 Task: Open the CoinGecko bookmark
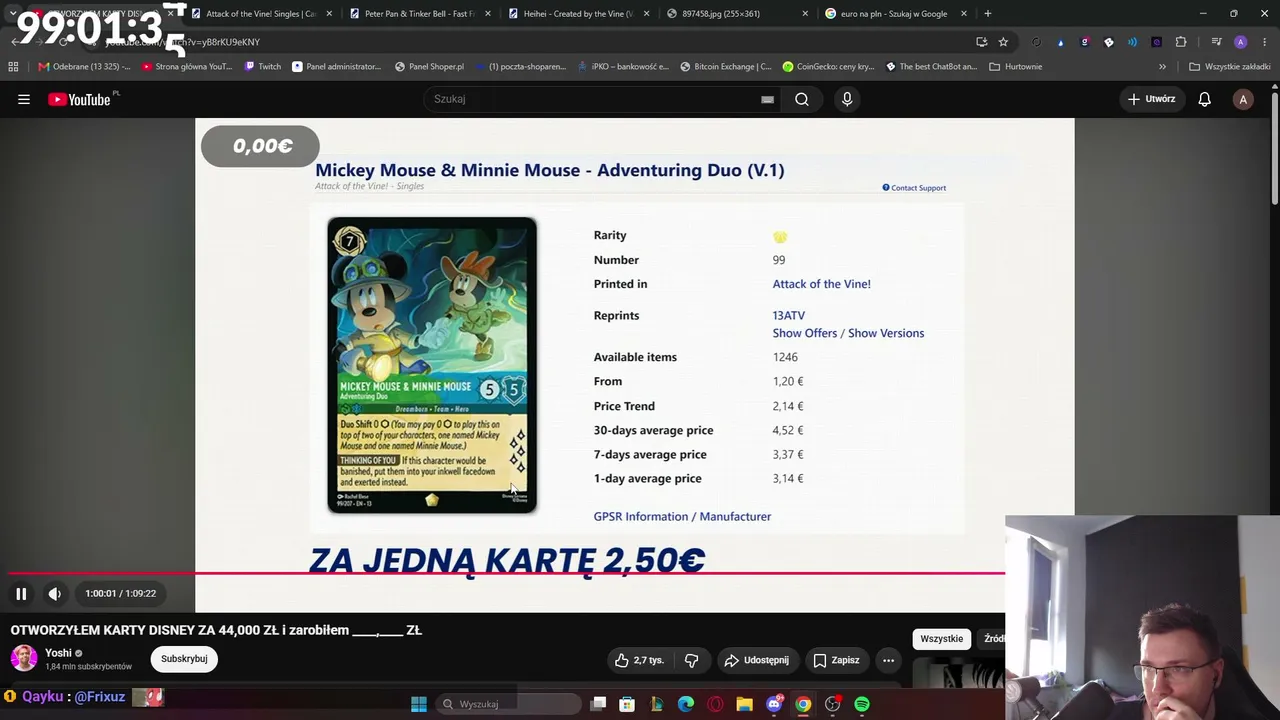click(x=828, y=67)
